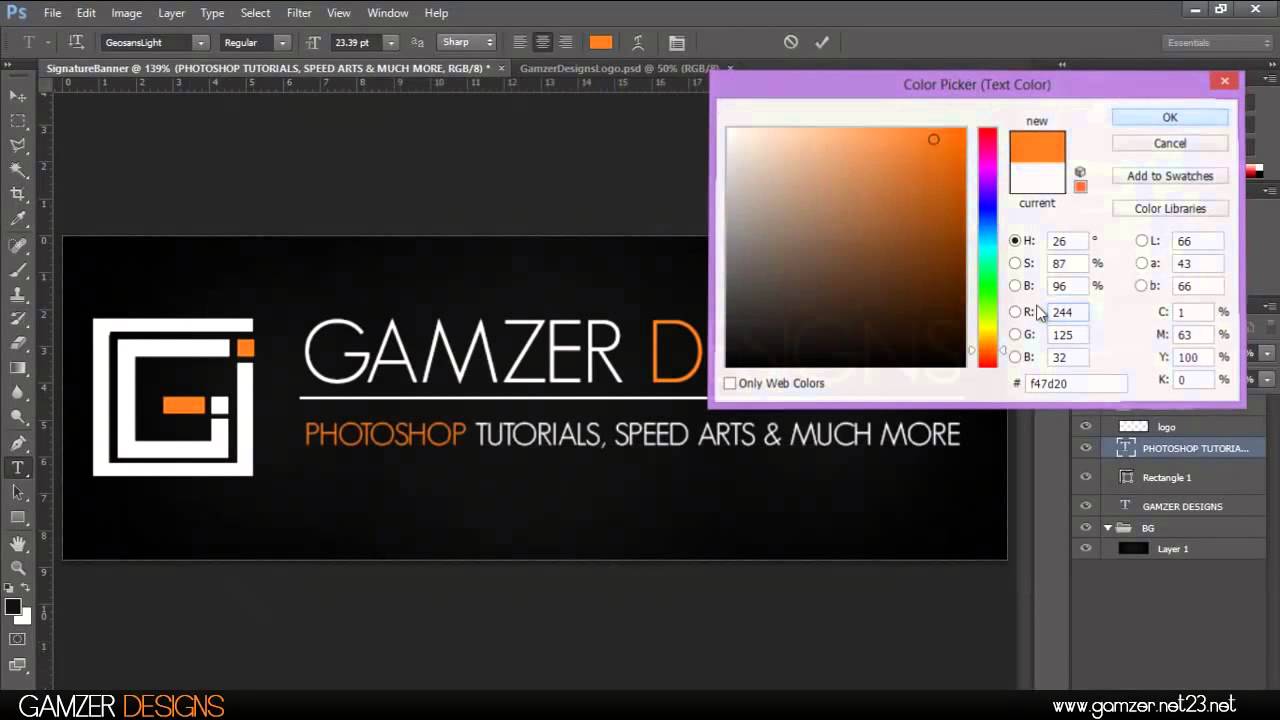Toggle Character and Paragraph panels
Viewport: 1280px width, 720px height.
[677, 42]
